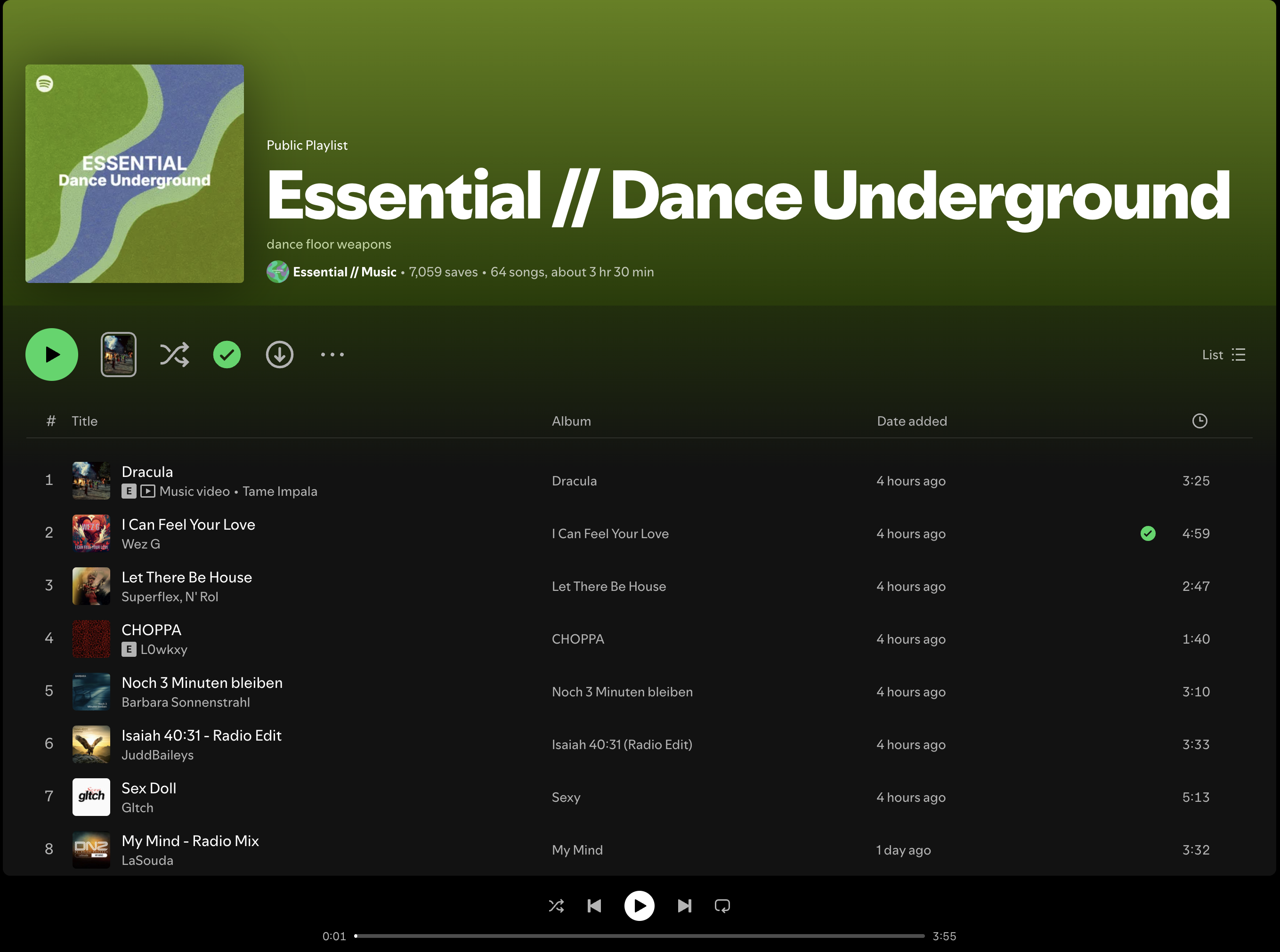
Task: Sort by Title column header
Action: (85, 421)
